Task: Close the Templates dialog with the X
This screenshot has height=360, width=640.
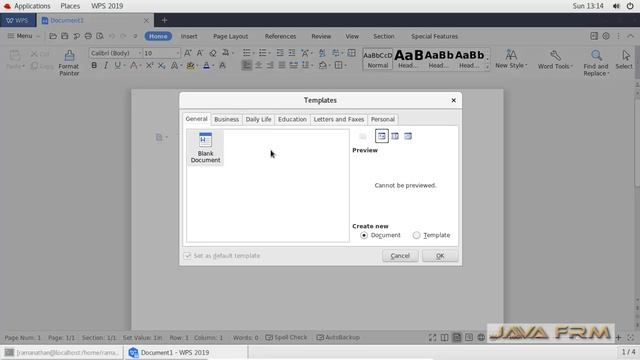Action: coord(453,100)
